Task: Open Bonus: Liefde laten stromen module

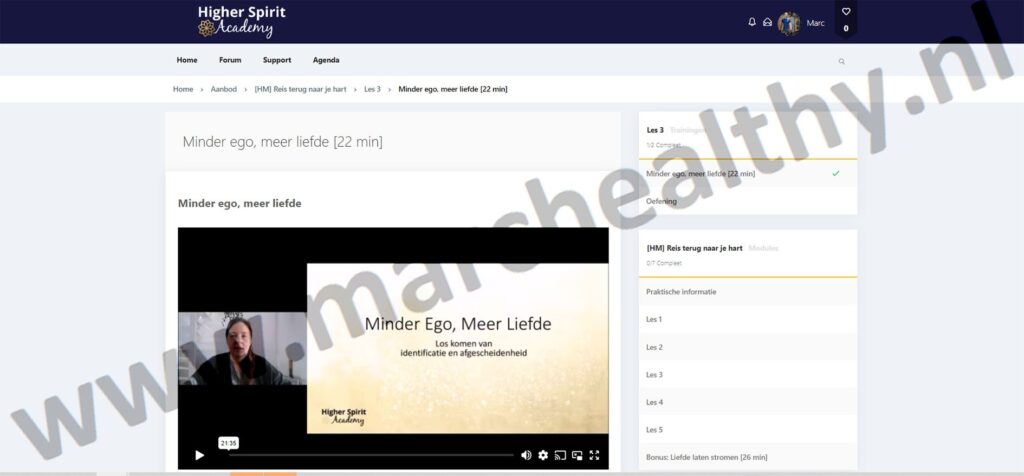Action: coord(706,457)
